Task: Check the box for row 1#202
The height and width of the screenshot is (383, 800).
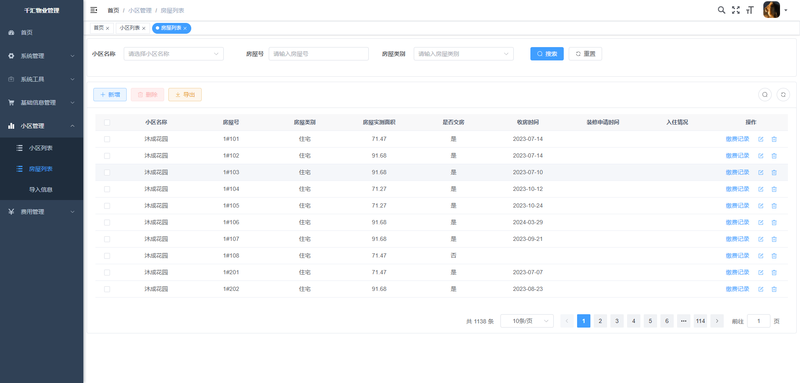Action: (107, 289)
